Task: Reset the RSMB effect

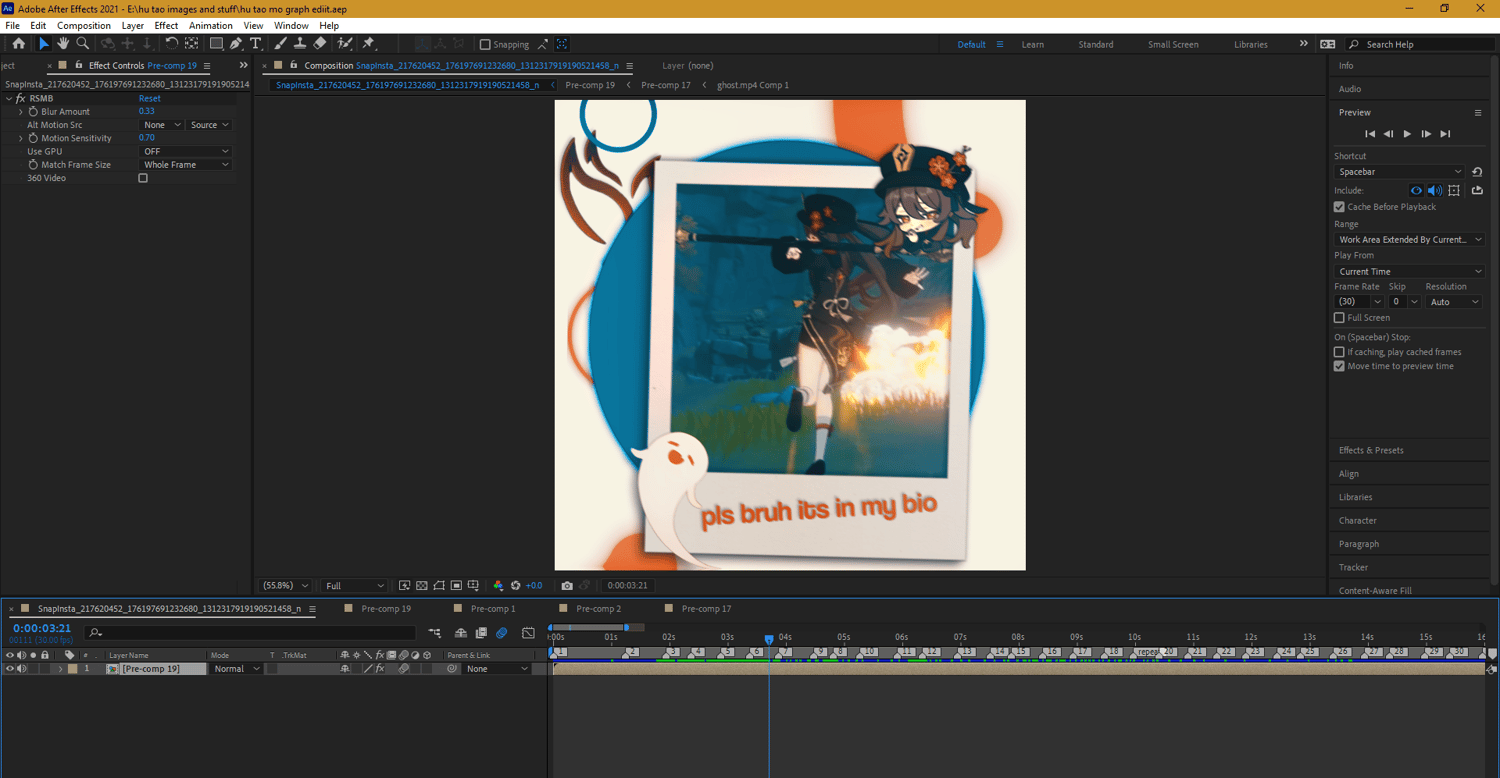Action: click(x=150, y=99)
